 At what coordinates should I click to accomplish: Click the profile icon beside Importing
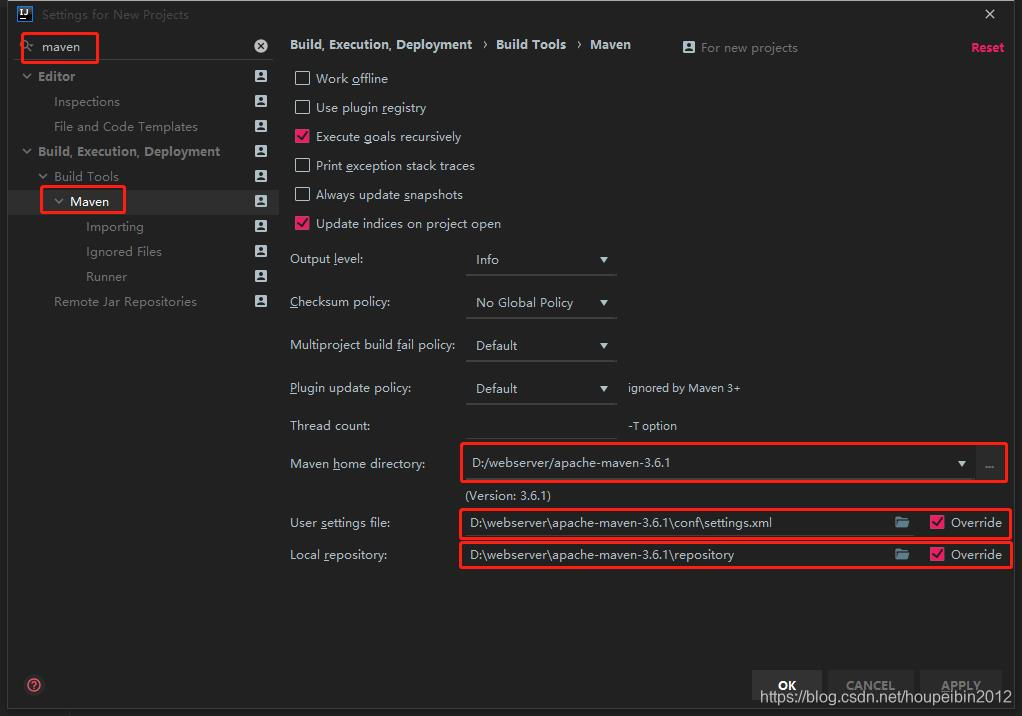point(261,226)
